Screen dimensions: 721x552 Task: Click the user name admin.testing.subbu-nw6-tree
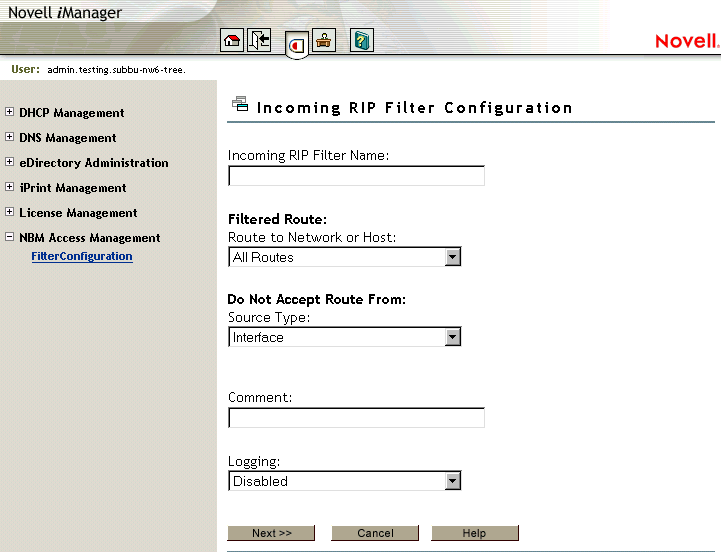116,70
